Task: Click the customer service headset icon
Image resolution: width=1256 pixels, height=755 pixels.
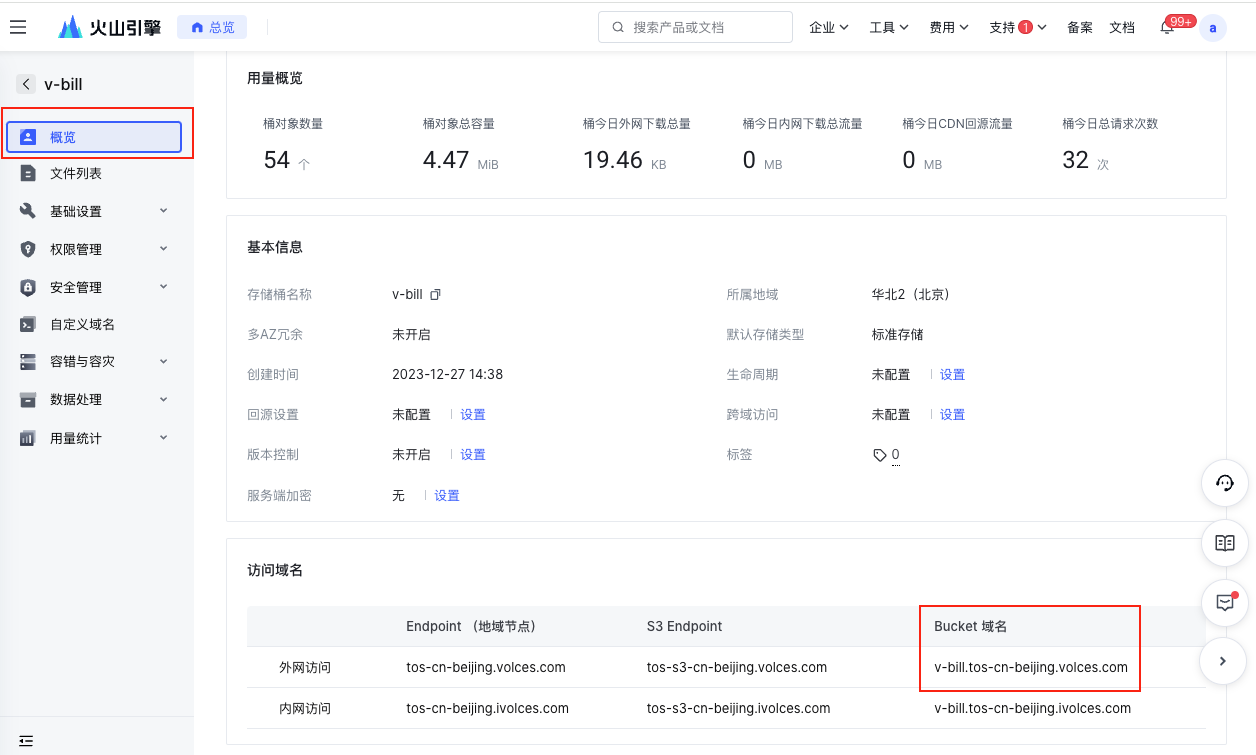Action: pyautogui.click(x=1224, y=484)
